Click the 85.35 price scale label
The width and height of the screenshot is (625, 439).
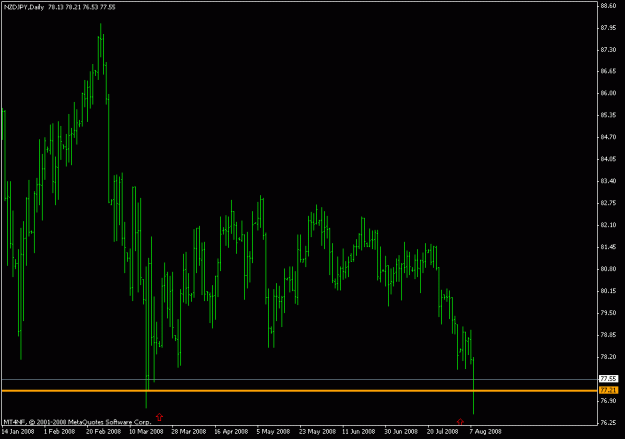tap(608, 115)
